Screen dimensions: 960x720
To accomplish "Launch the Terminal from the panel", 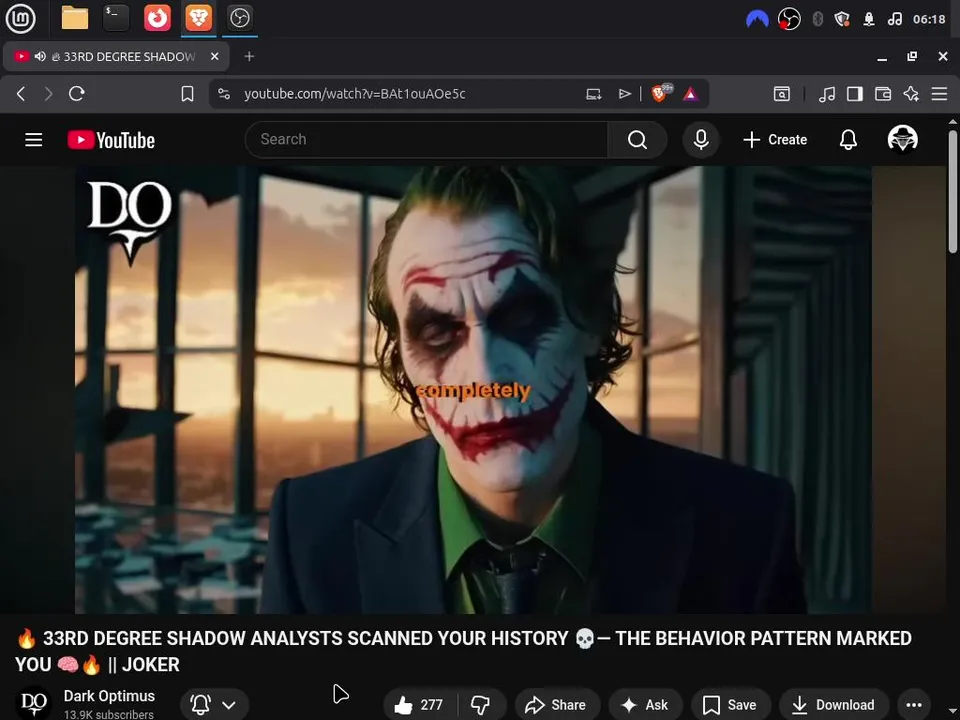I will [116, 18].
